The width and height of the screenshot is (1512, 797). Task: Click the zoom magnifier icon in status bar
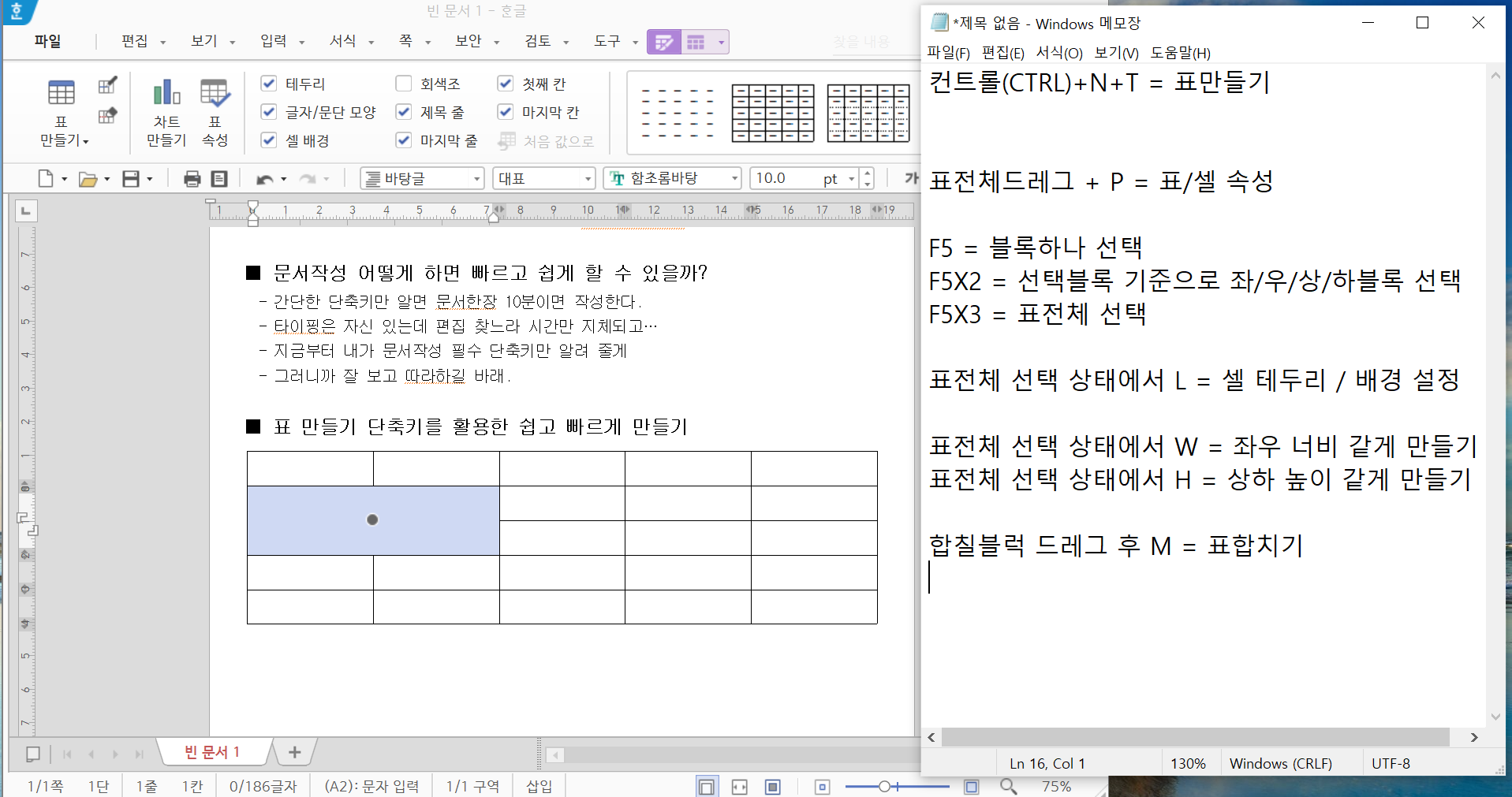point(1008,787)
